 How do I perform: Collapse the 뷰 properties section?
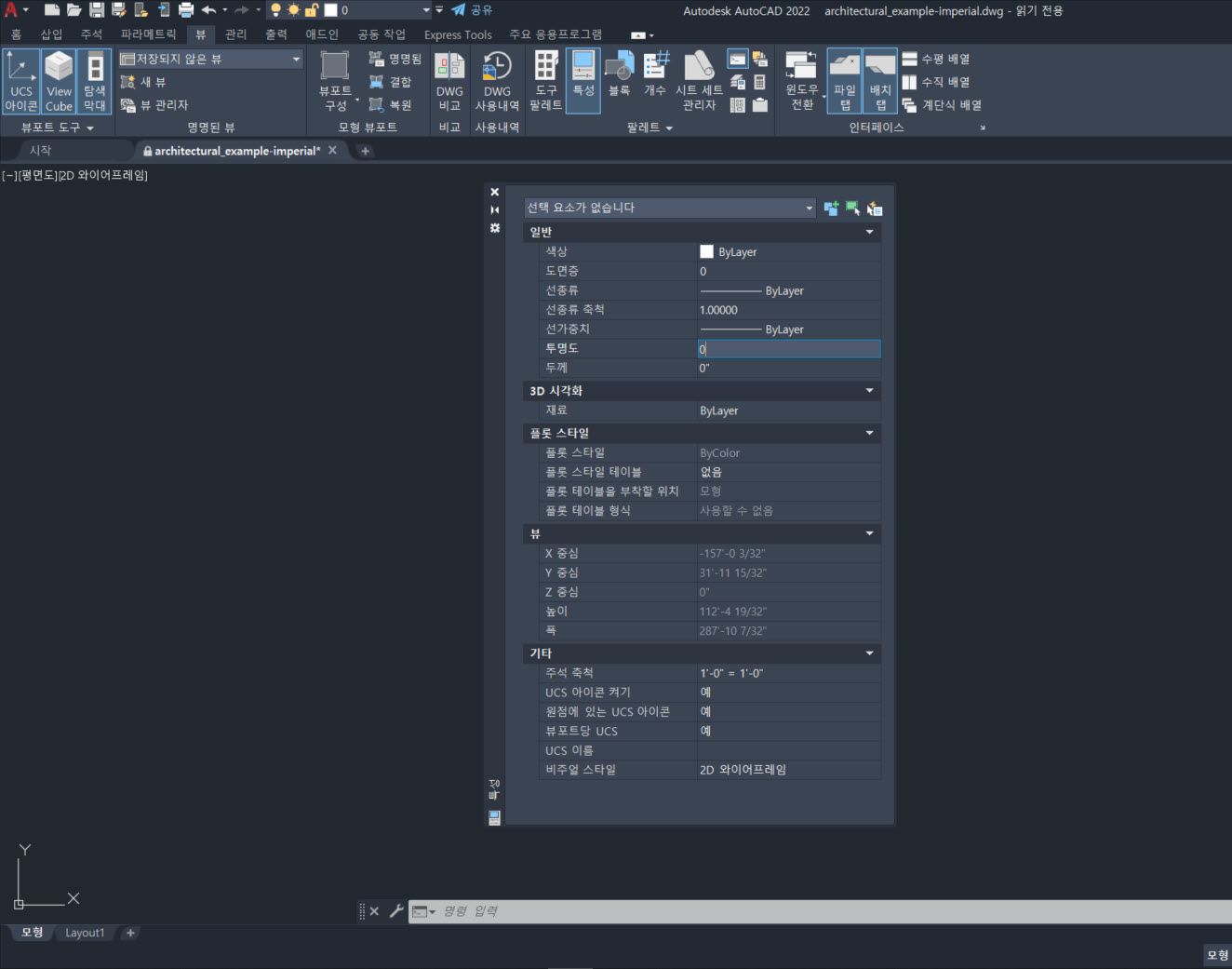click(870, 533)
